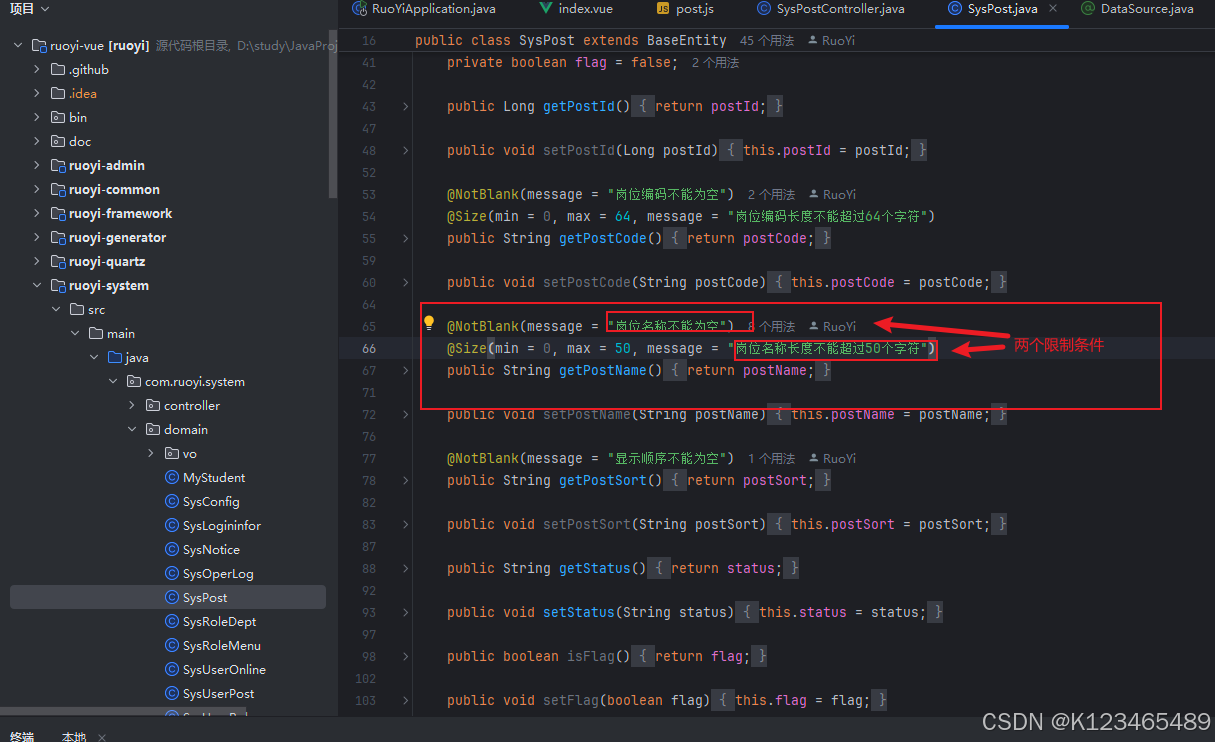The height and width of the screenshot is (742, 1215).
Task: Click the 1 个用法 hint on line 77
Action: (771, 459)
